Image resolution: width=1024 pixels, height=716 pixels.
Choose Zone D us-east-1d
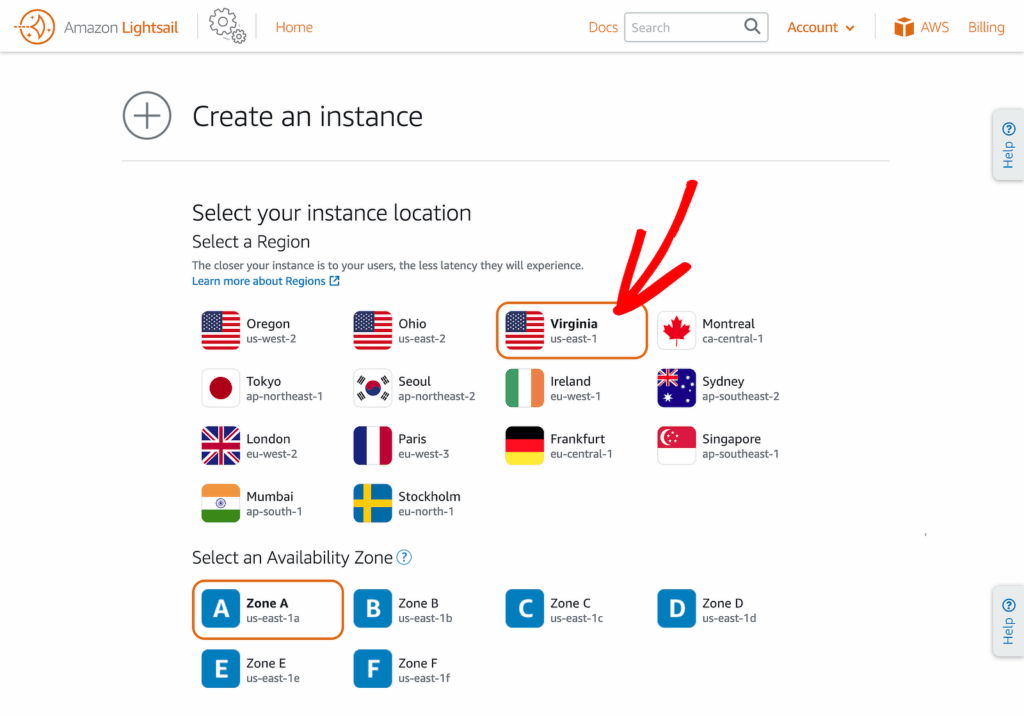point(707,609)
